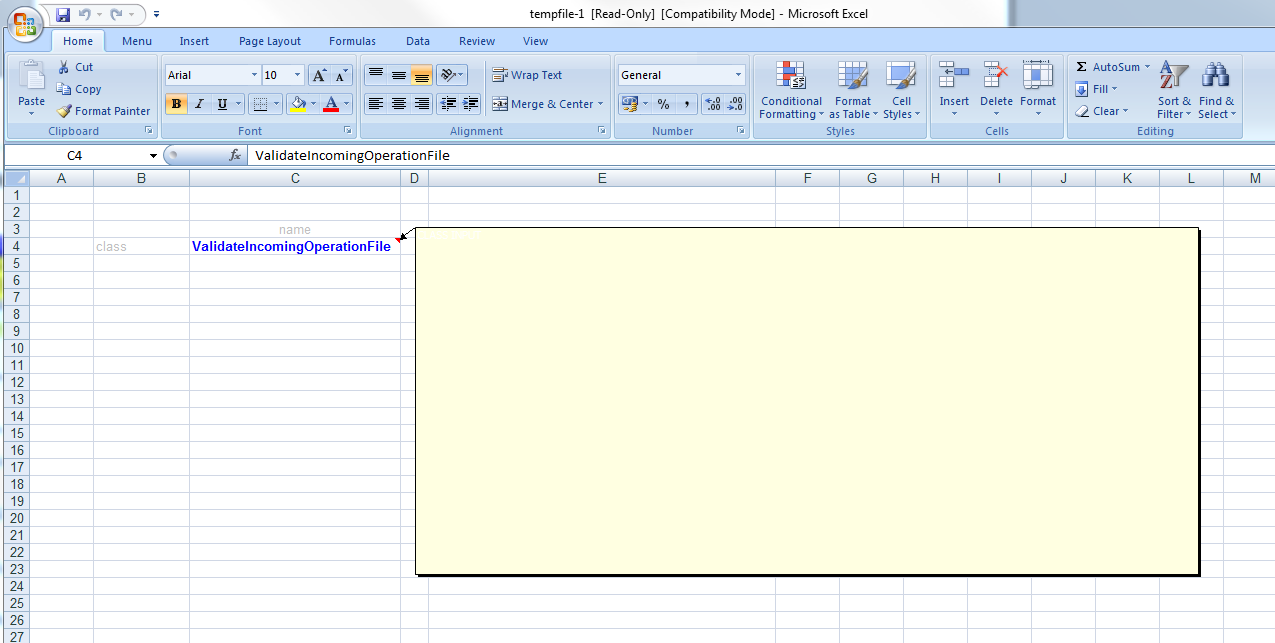Open the Formulas ribbon tab

352,41
